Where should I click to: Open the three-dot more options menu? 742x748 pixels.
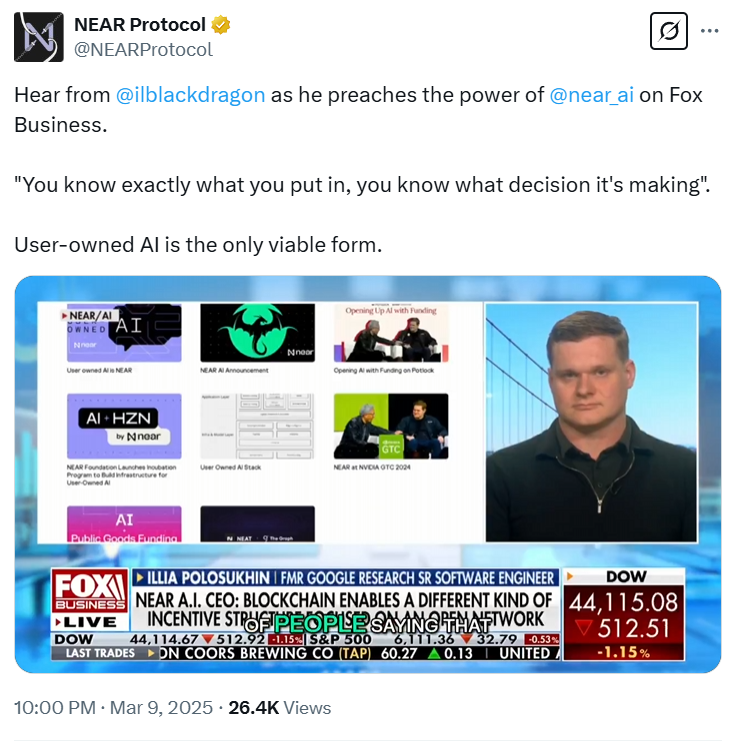(x=710, y=31)
